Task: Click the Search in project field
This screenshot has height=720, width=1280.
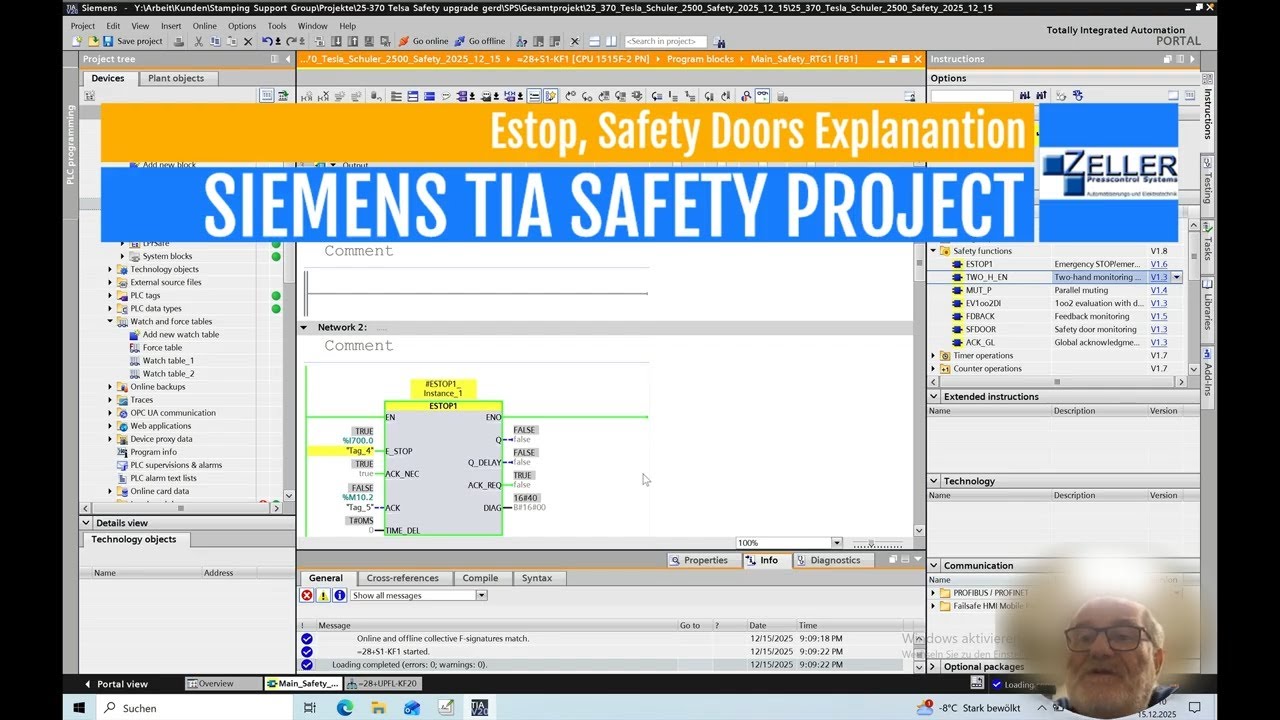Action: pos(665,41)
